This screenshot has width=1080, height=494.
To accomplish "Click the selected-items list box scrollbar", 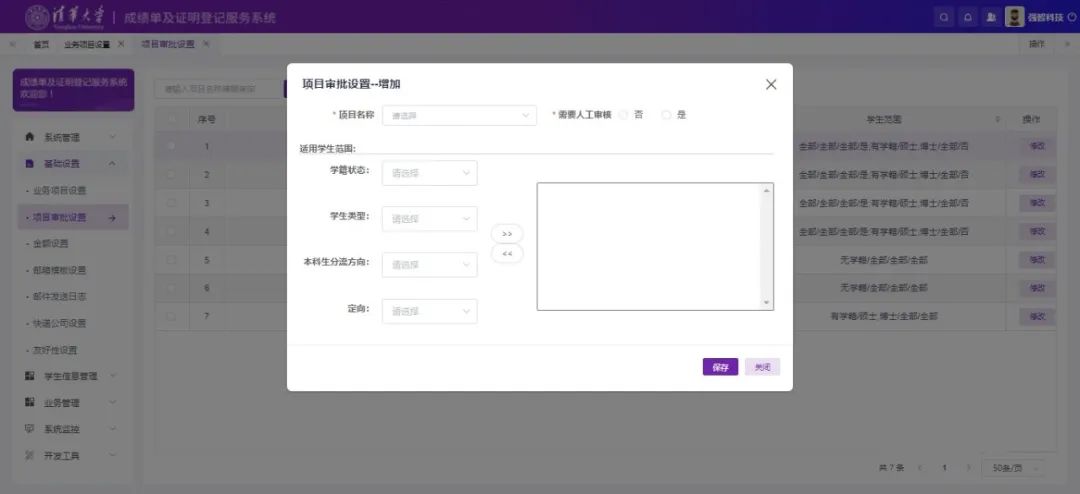I will click(767, 246).
